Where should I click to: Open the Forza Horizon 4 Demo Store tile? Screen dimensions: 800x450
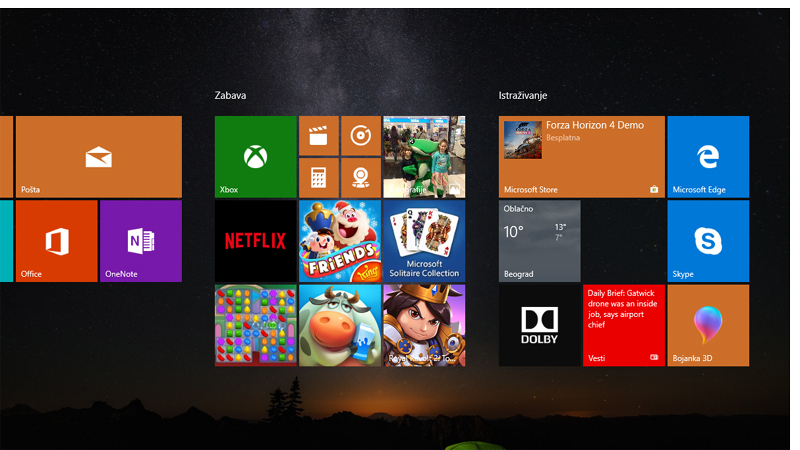[581, 156]
